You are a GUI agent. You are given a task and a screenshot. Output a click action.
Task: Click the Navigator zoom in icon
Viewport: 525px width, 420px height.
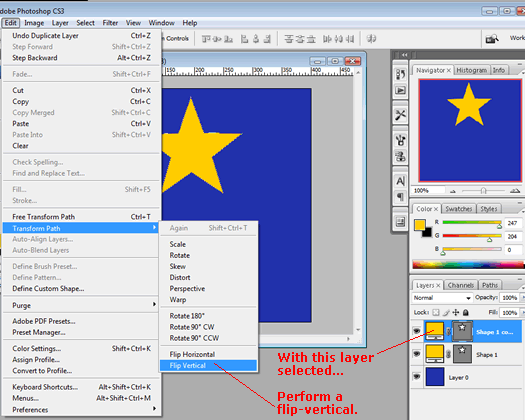click(x=515, y=191)
